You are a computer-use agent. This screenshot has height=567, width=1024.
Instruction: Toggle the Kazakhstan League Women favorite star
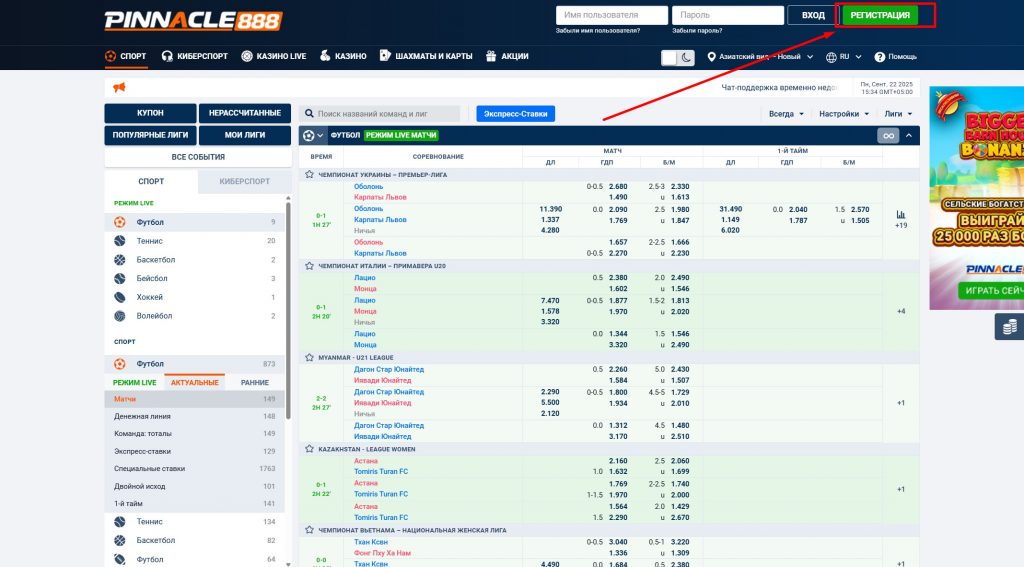point(310,449)
